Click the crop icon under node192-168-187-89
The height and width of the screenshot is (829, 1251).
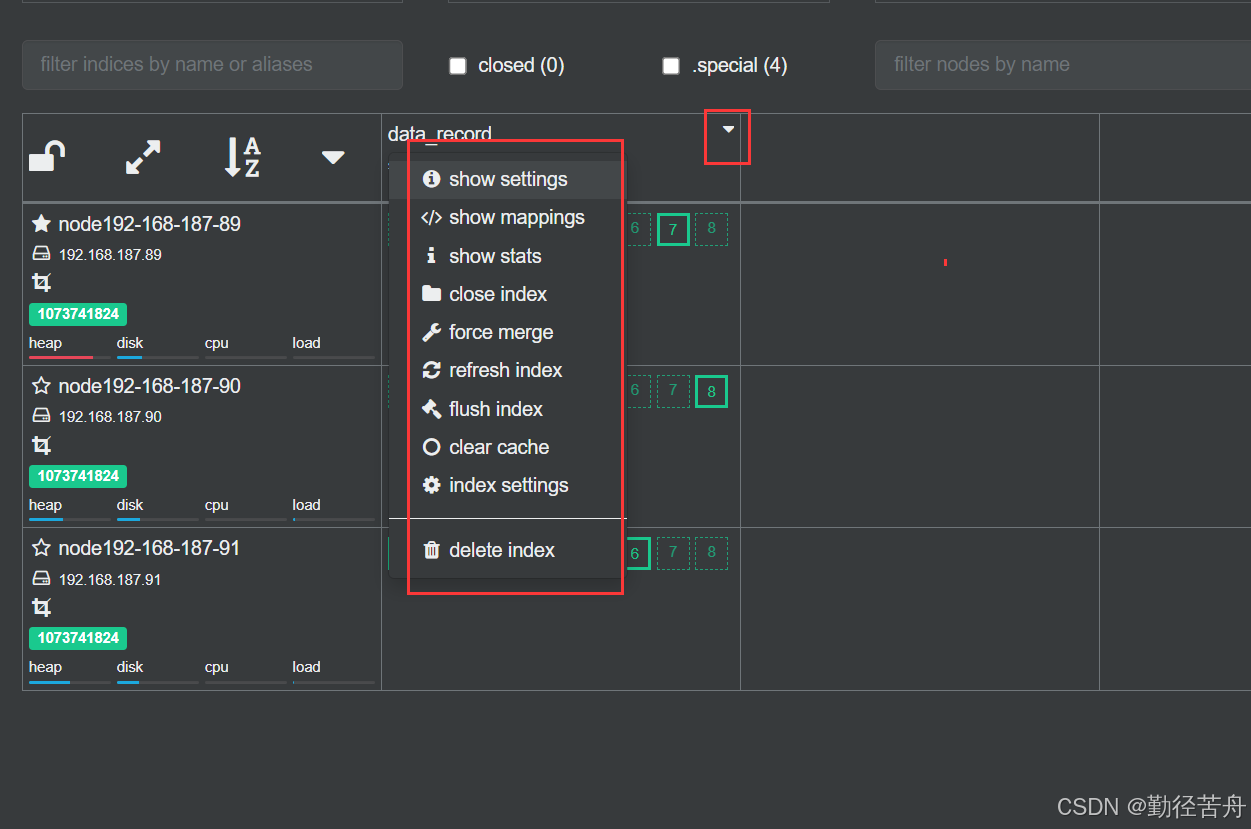coord(41,283)
